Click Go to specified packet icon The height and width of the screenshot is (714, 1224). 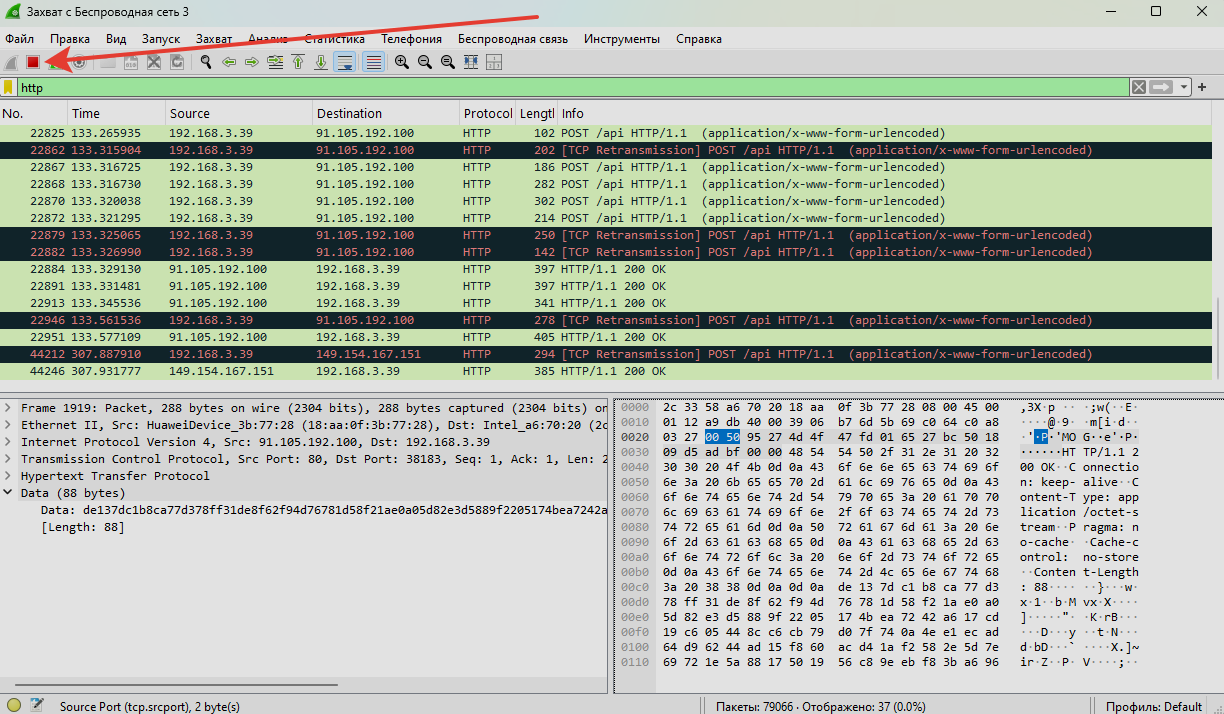(274, 62)
